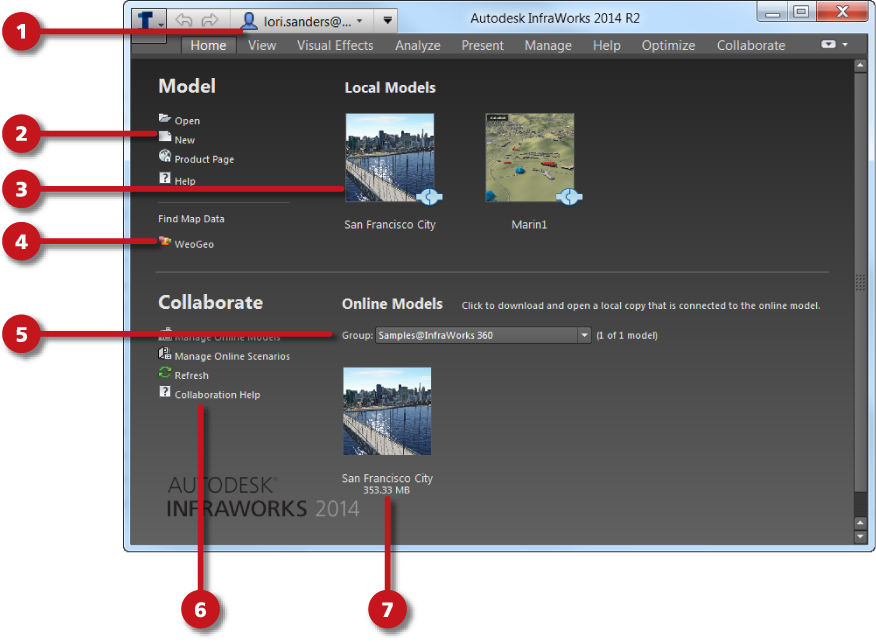The width and height of the screenshot is (876, 642).
Task: Open the quick access toolbar customize arrow
Action: (387, 21)
